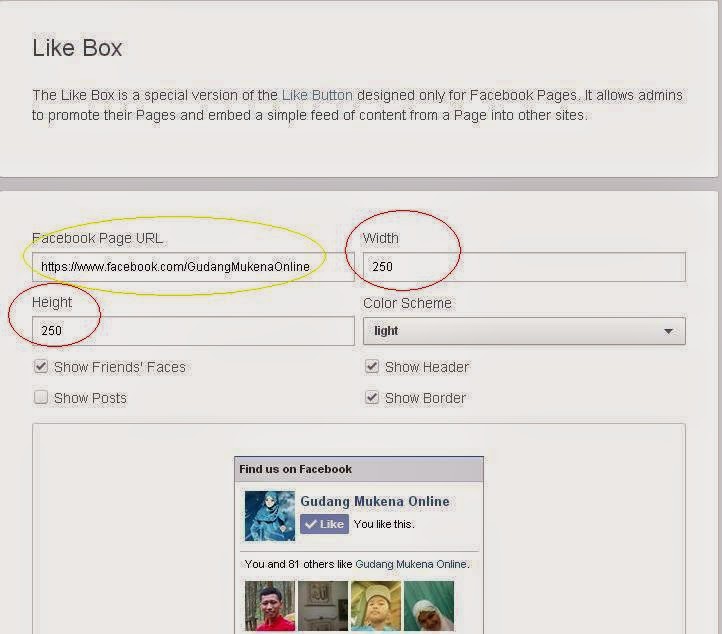This screenshot has width=722, height=634.
Task: Open the Like Button link in description
Action: pos(317,95)
